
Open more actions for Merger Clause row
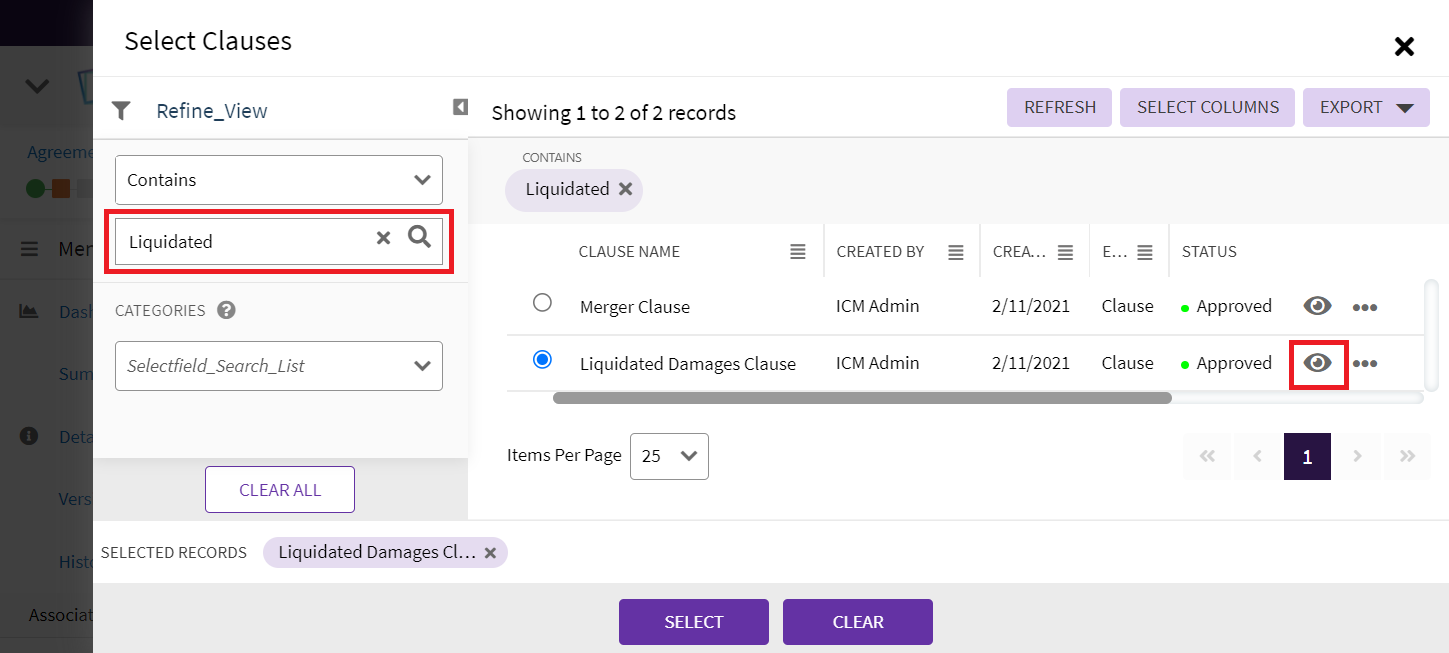[1365, 307]
